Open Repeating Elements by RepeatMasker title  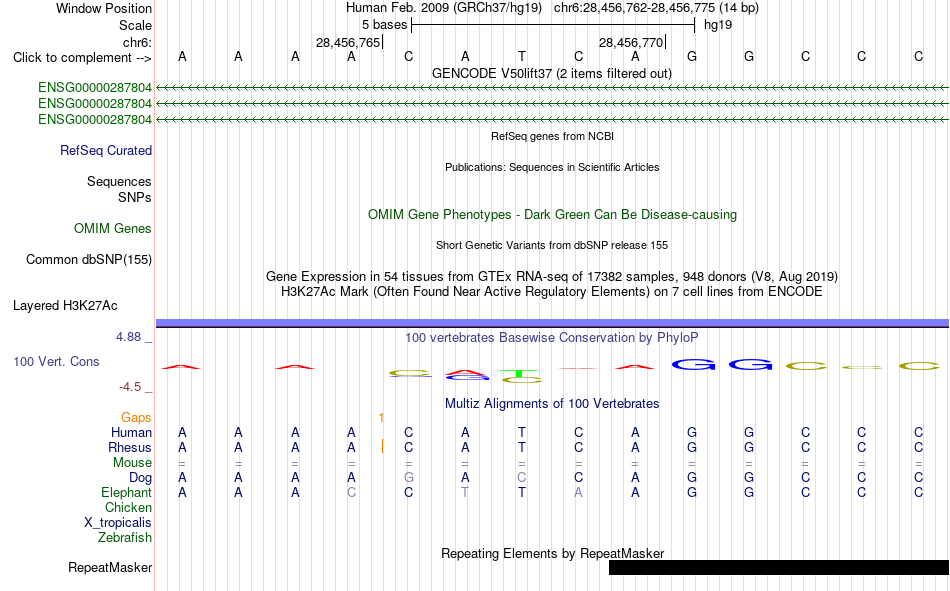552,553
